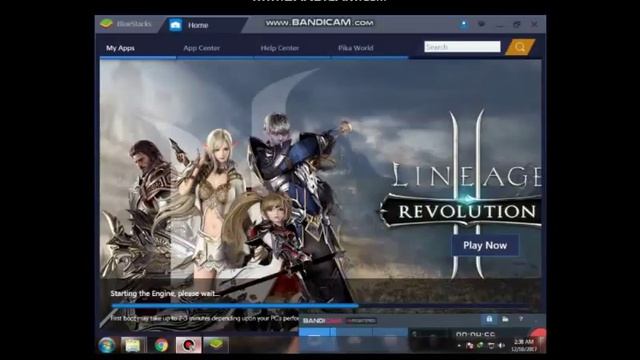The image size is (640, 360).
Task: Click the taskbar clock showing 2:38 AM
Action: [x=524, y=345]
